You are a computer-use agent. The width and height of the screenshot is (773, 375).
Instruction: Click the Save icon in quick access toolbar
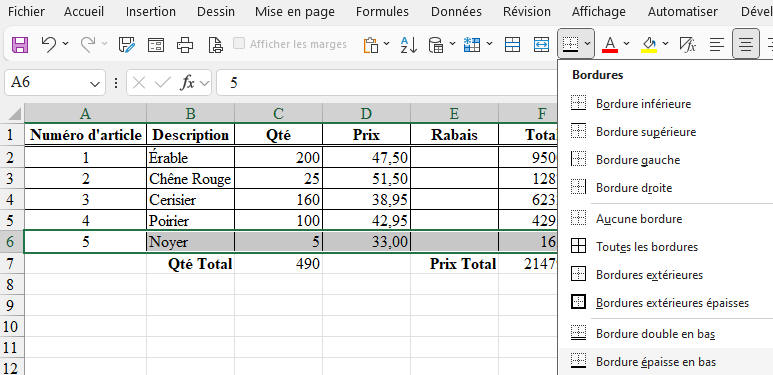20,44
